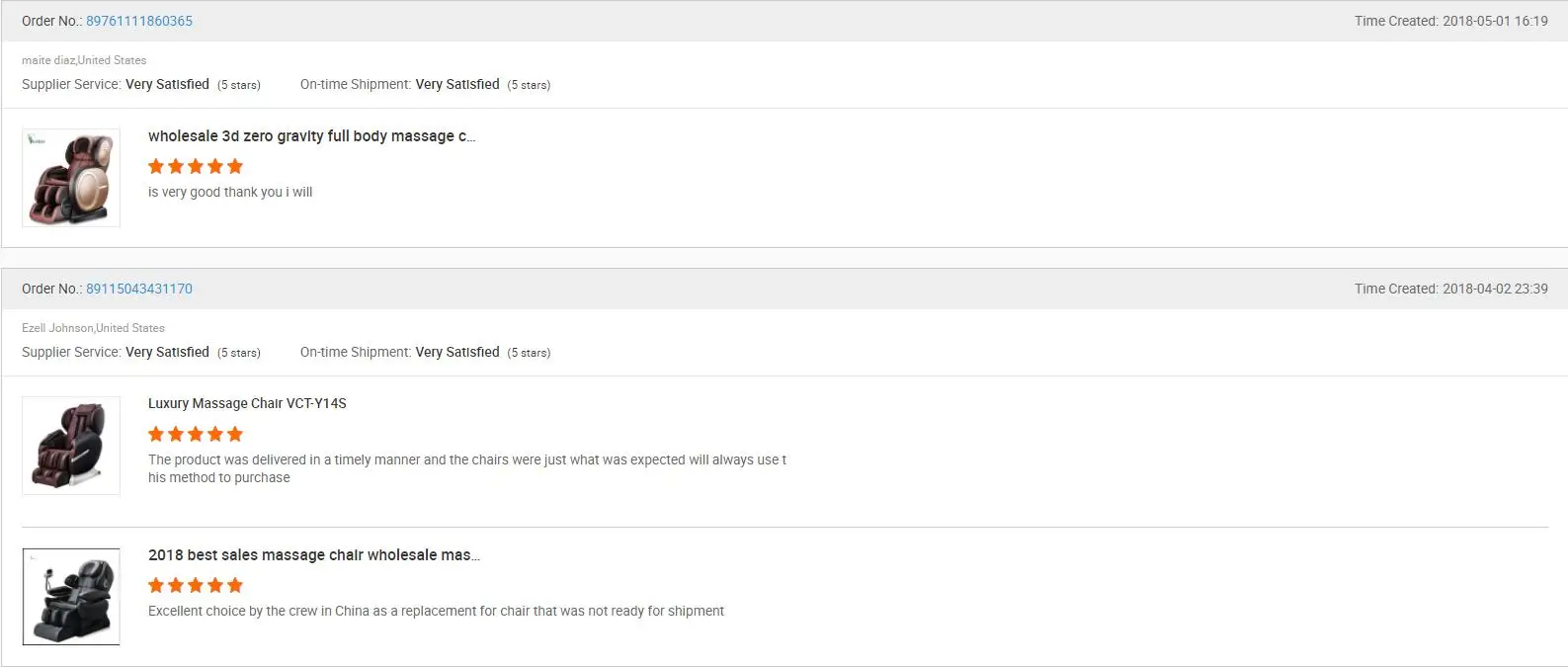Open the 2018 best sales massage chair title
1568x667 pixels.
(313, 555)
